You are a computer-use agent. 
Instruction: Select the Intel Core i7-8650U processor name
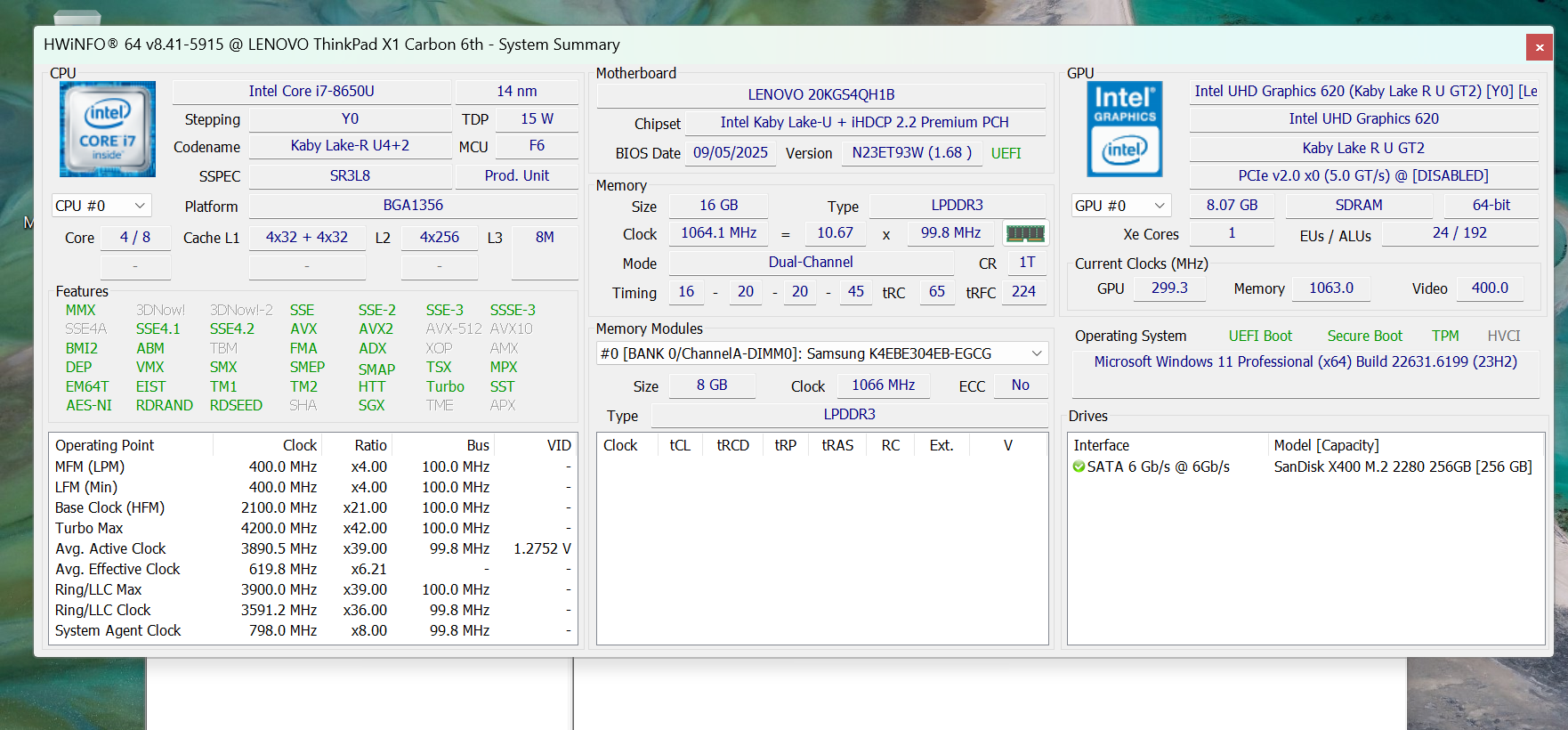click(311, 91)
